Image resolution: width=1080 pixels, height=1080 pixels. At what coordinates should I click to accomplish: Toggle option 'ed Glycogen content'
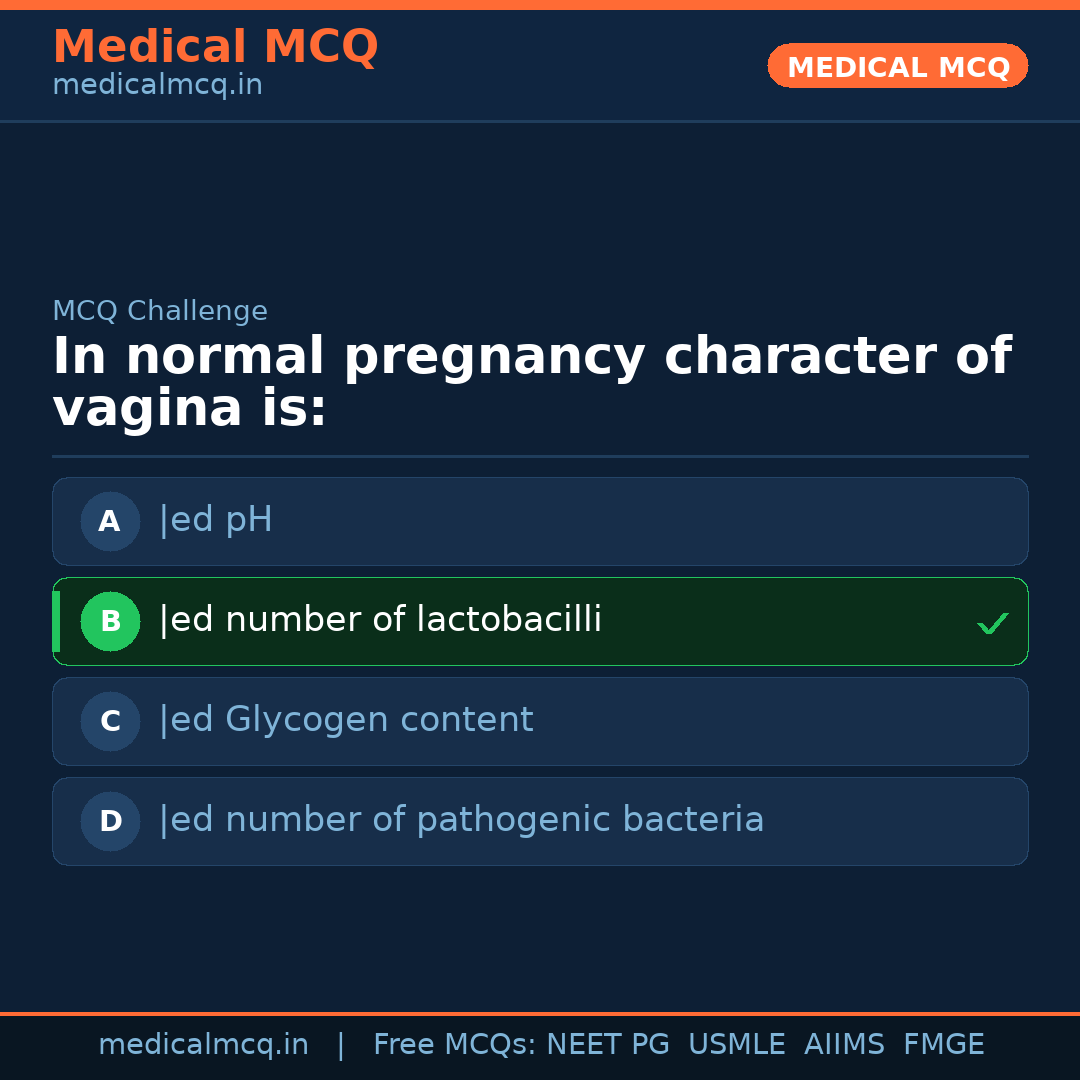(x=540, y=721)
